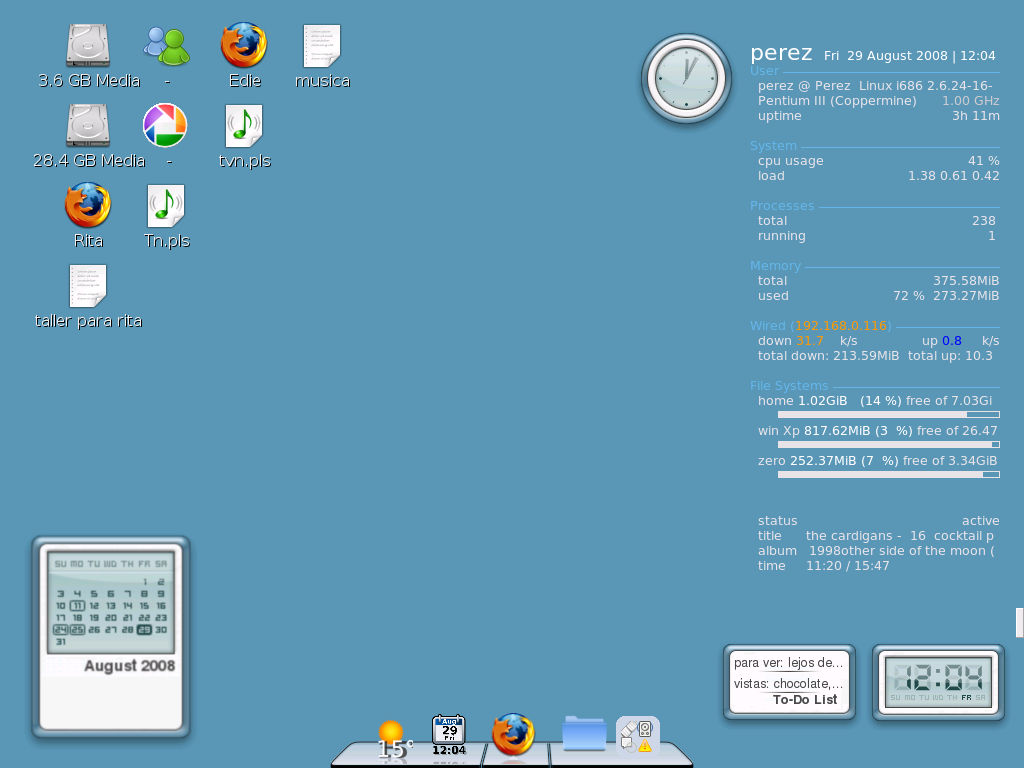
Task: Click the 'File Systems' section header
Action: coord(789,386)
